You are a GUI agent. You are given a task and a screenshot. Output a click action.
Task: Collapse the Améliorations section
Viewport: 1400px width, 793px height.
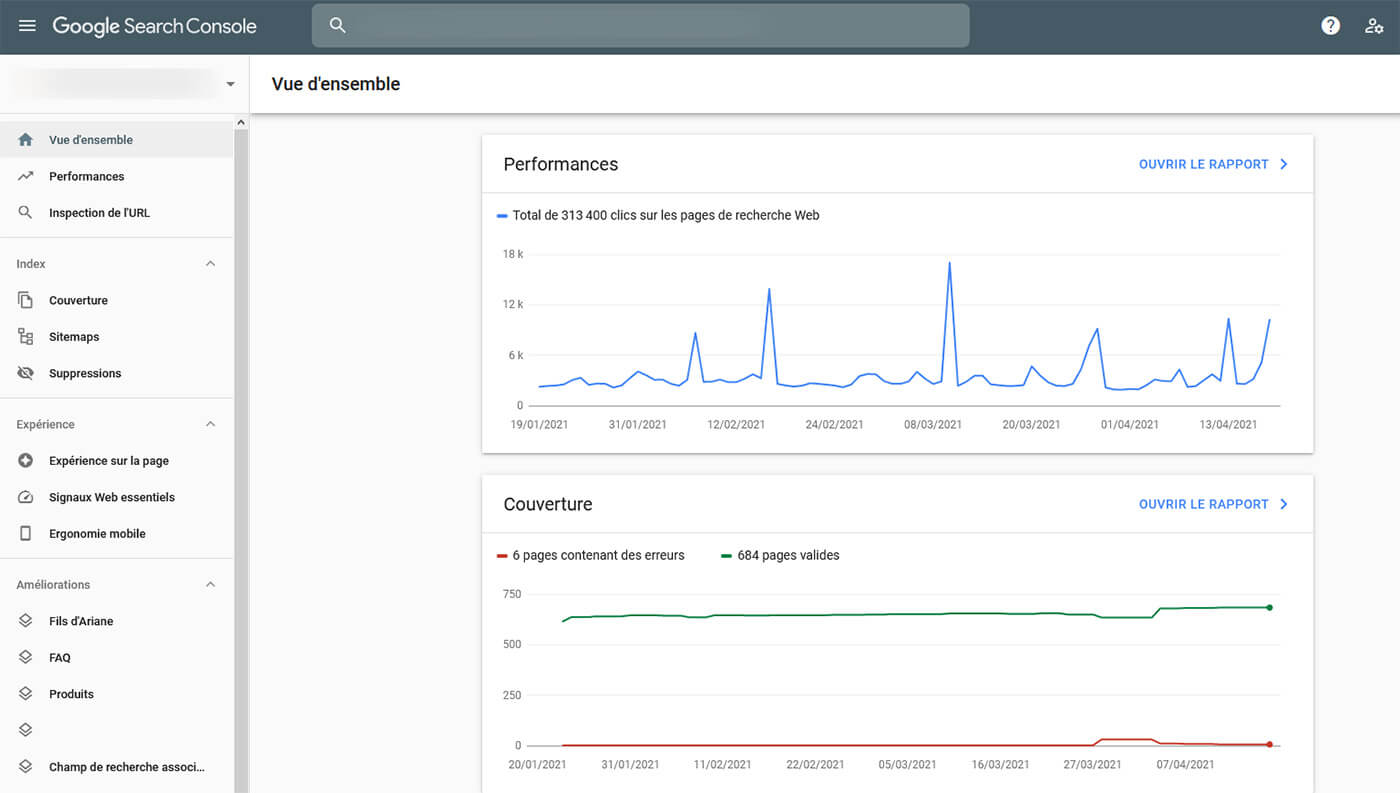tap(210, 585)
